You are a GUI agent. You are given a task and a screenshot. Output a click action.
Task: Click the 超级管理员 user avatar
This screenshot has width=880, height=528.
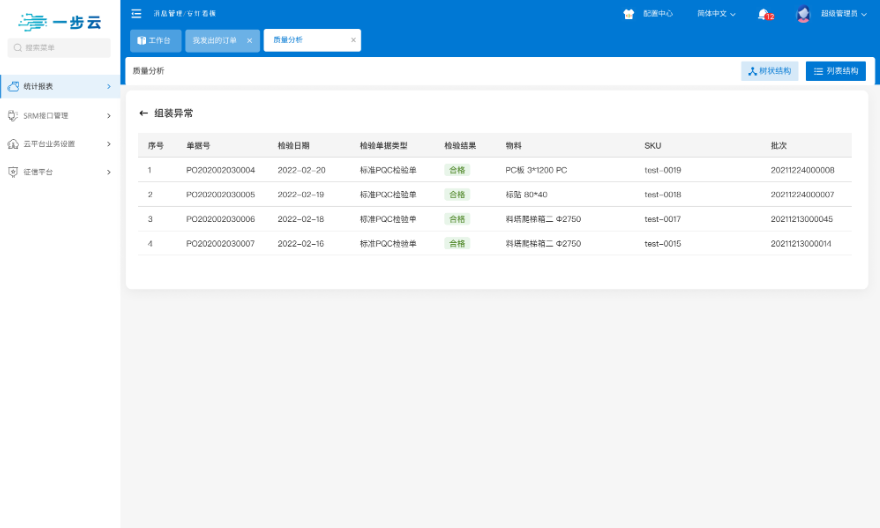click(803, 14)
